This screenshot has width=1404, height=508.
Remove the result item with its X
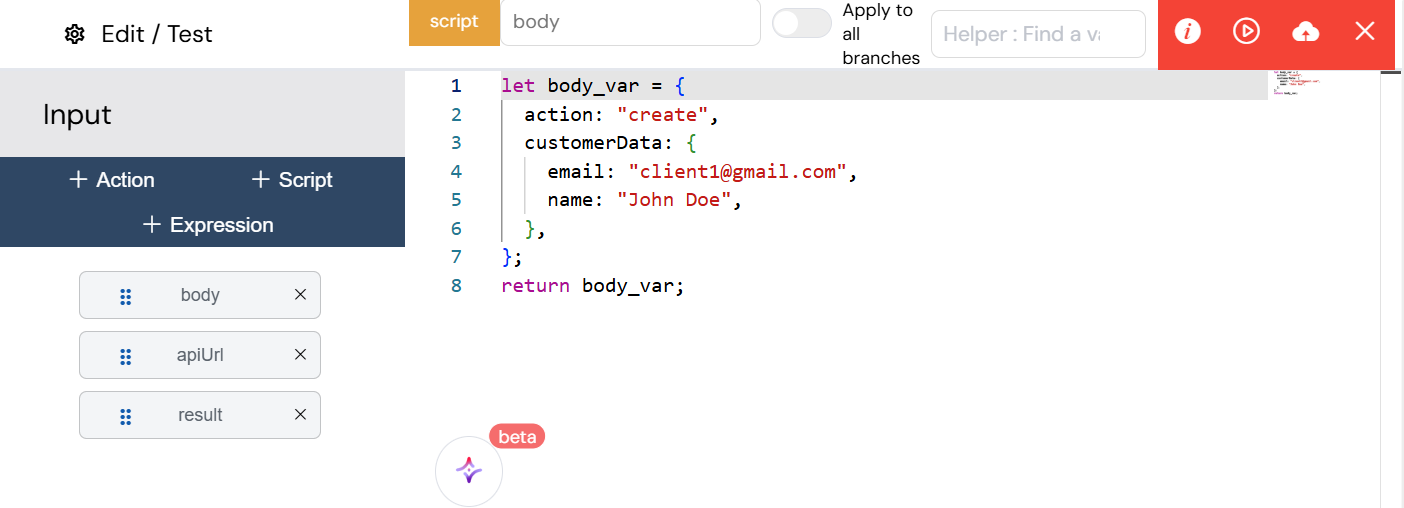click(300, 415)
